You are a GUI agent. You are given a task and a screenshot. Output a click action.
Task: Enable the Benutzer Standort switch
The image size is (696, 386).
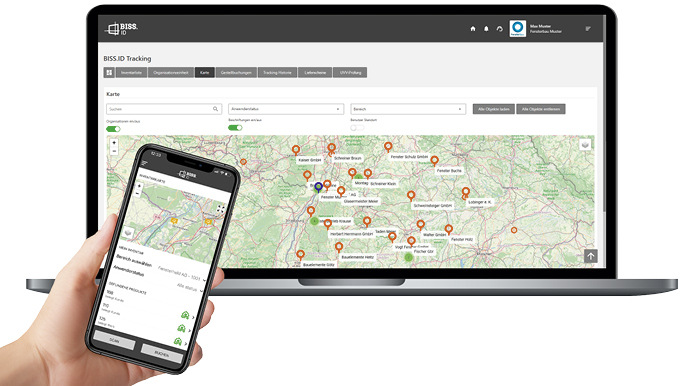point(357,128)
